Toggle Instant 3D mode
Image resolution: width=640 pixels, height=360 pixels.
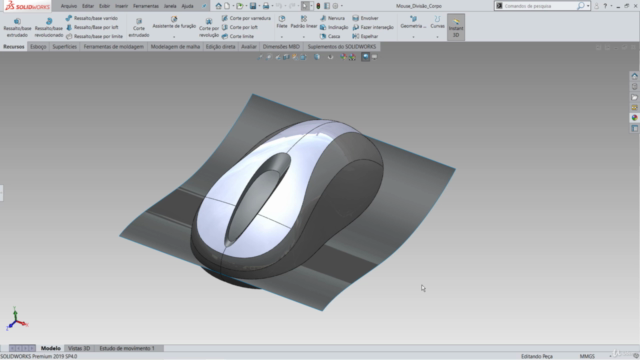point(456,27)
